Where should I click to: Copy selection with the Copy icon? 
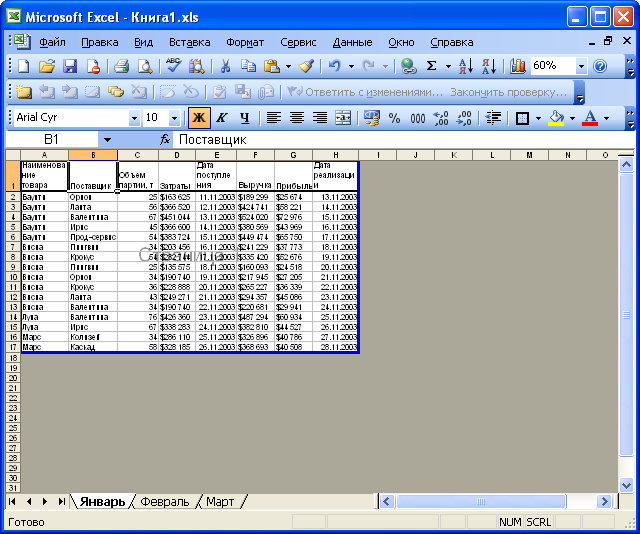(x=248, y=66)
